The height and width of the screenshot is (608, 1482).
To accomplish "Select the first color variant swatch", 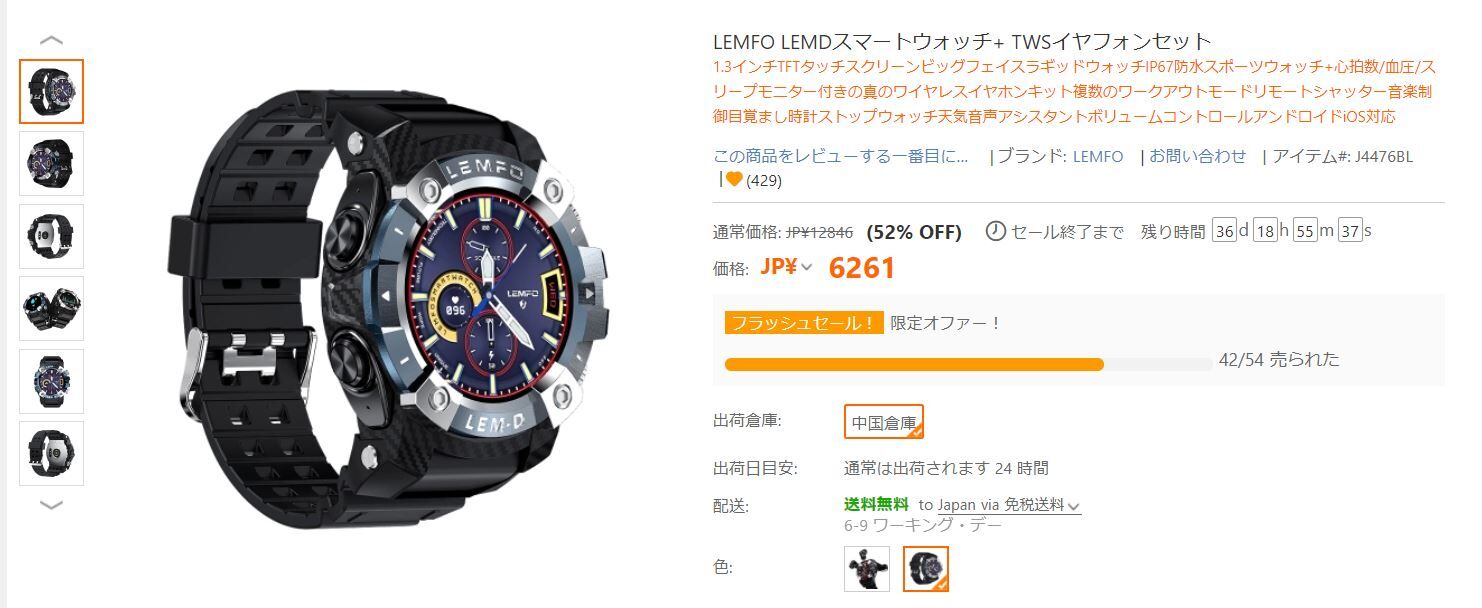I will click(866, 568).
